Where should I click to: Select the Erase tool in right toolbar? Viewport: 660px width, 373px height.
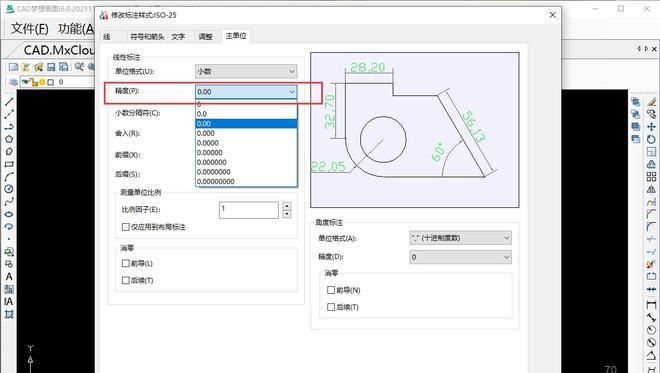pyautogui.click(x=652, y=101)
